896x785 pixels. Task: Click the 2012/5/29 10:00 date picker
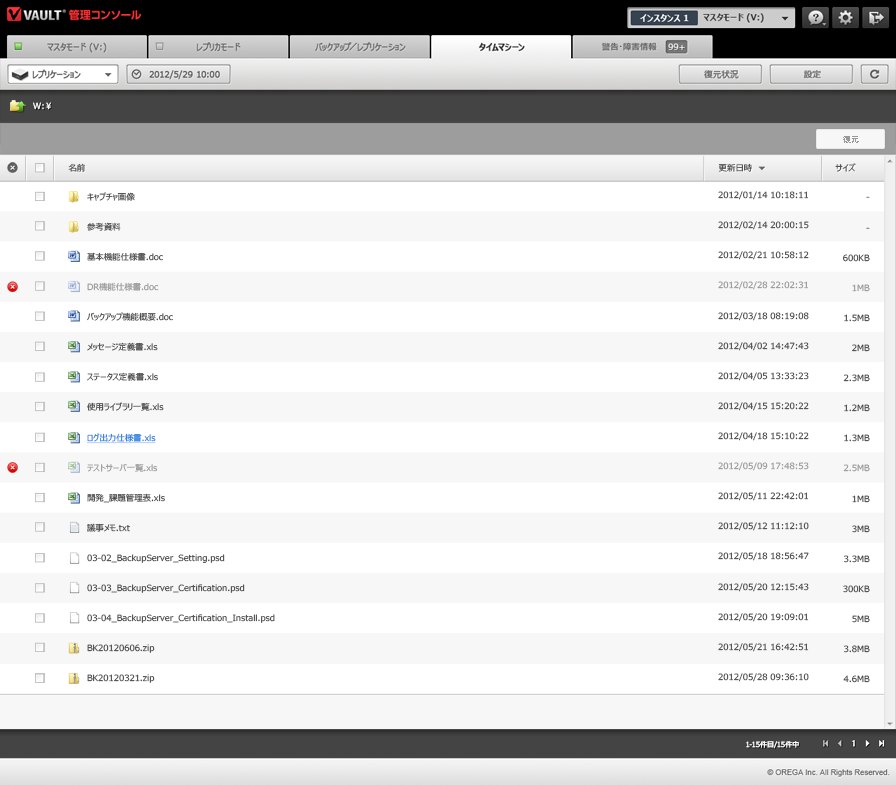point(179,74)
